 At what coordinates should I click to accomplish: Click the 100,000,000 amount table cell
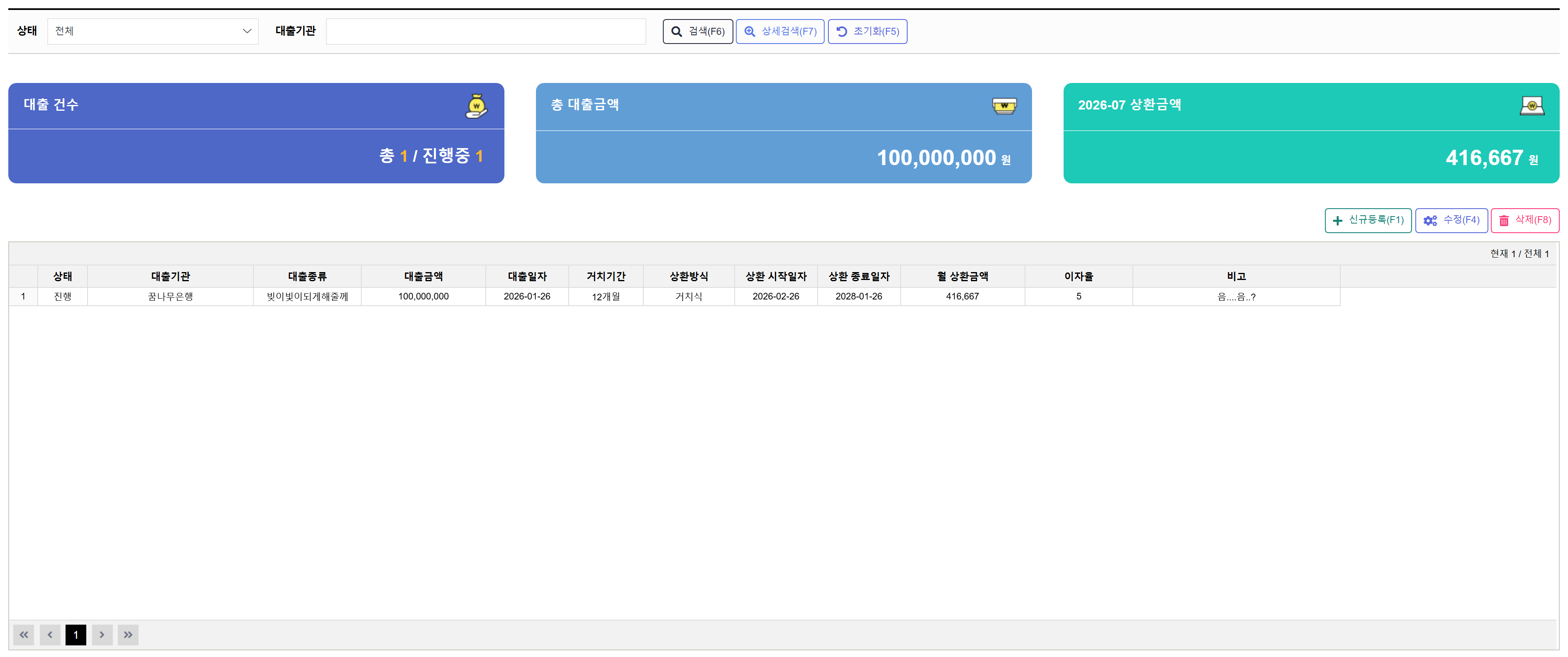[424, 297]
